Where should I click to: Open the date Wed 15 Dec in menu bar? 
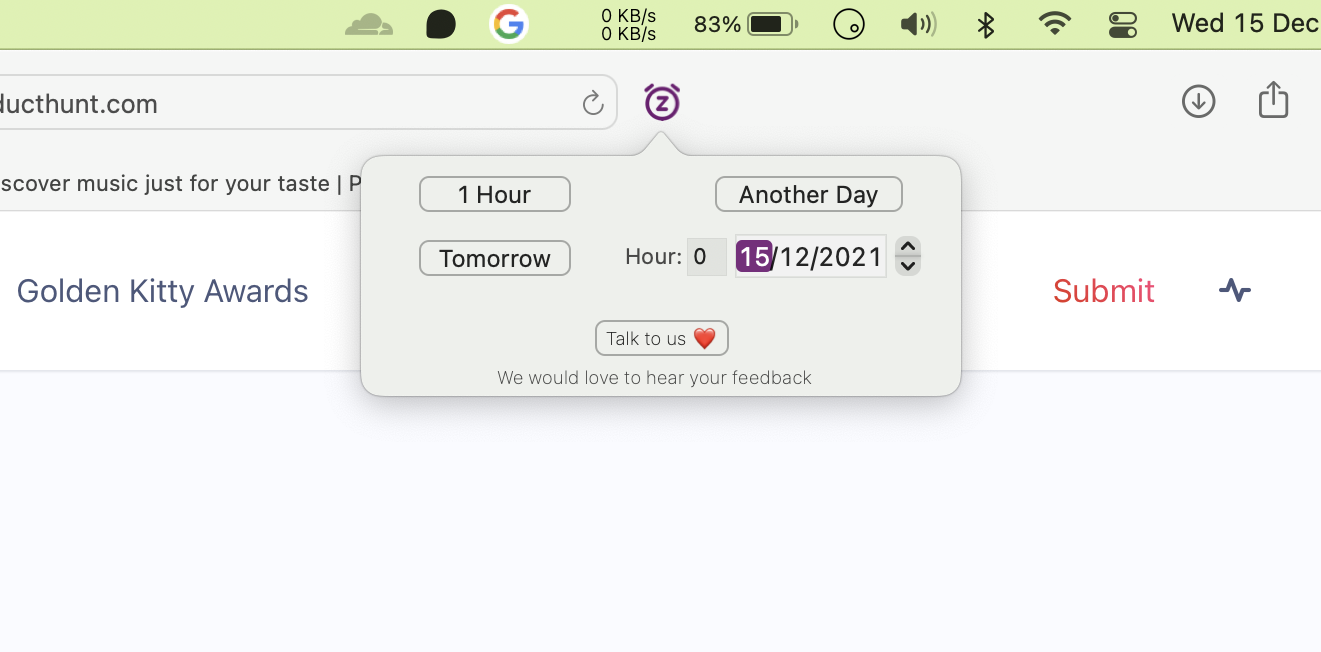[1245, 23]
